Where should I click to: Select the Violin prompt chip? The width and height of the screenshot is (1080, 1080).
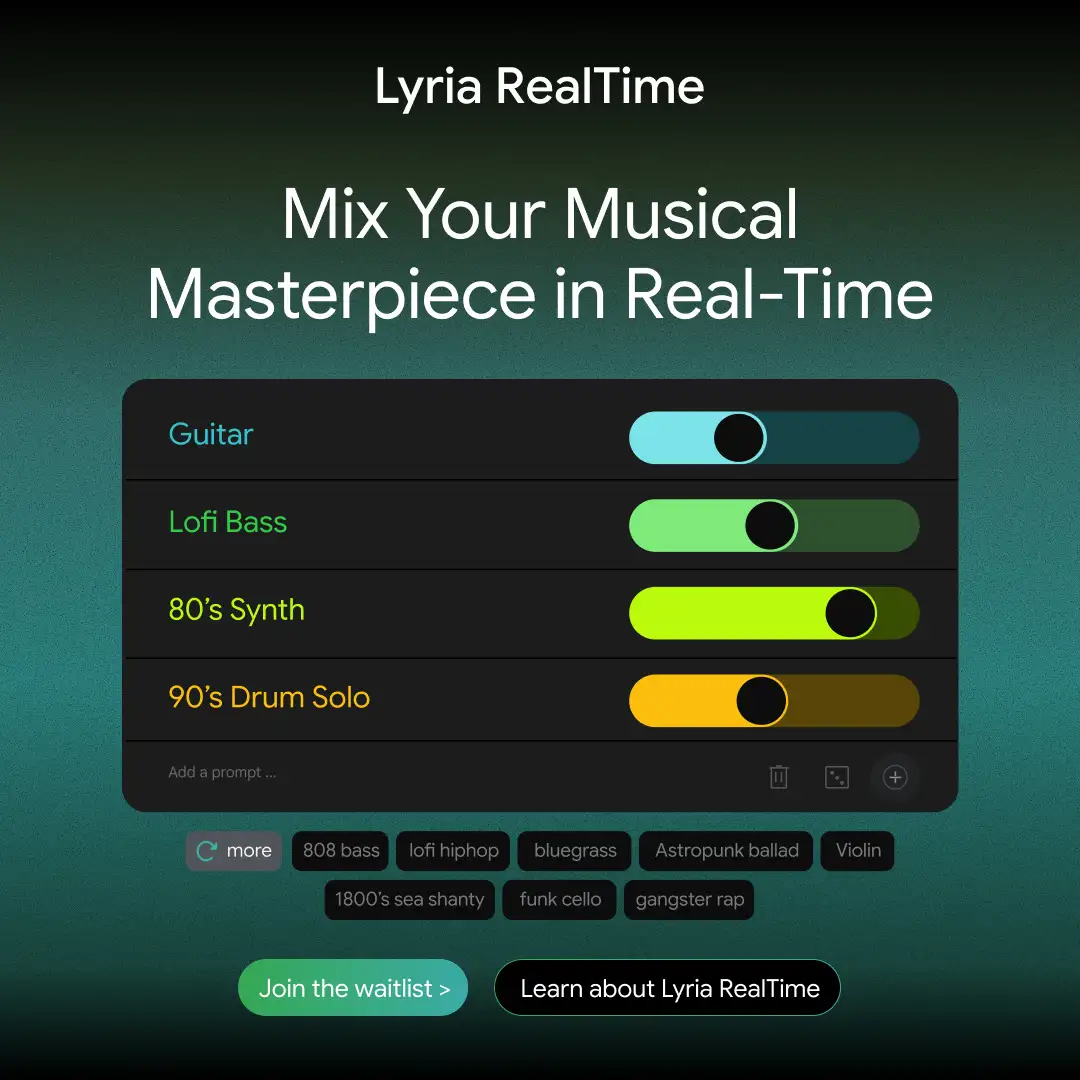pos(858,851)
